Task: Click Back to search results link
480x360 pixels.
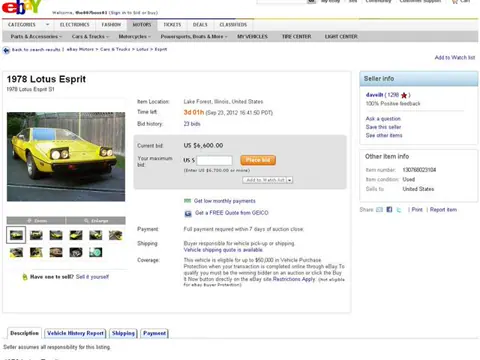Action: click(36, 49)
